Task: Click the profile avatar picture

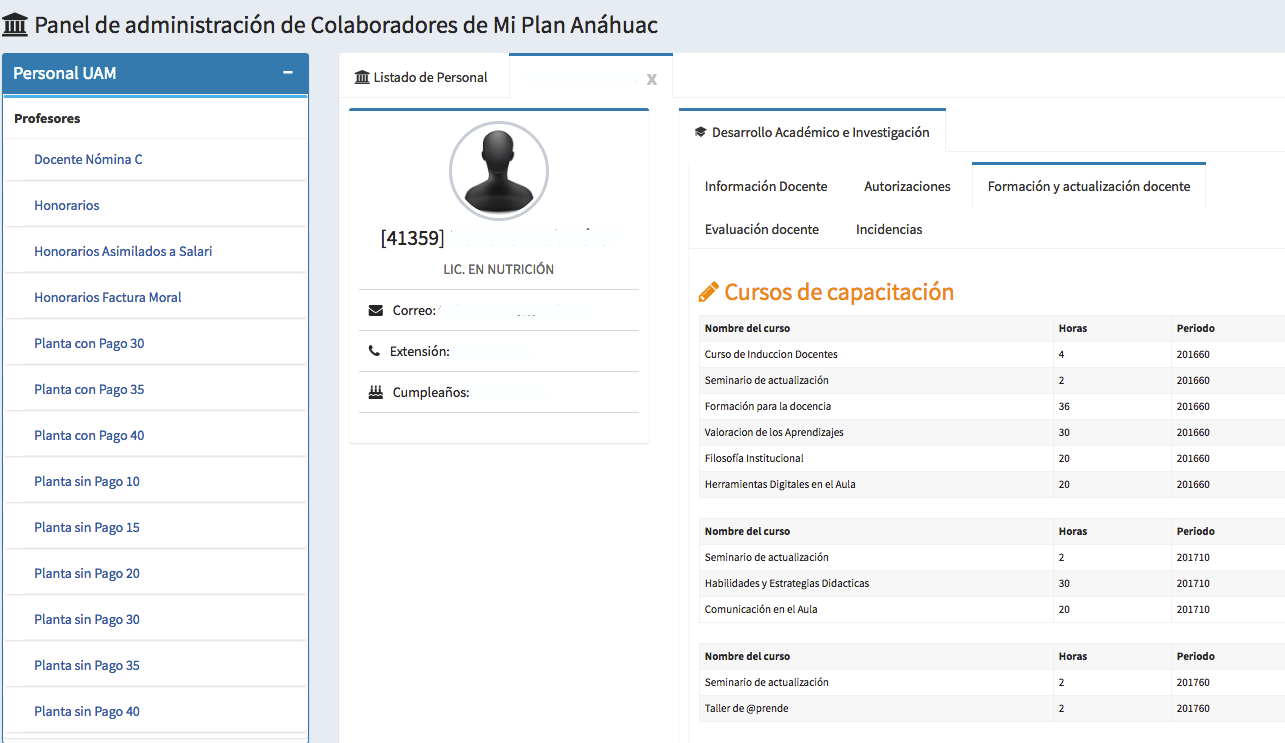Action: [x=498, y=171]
